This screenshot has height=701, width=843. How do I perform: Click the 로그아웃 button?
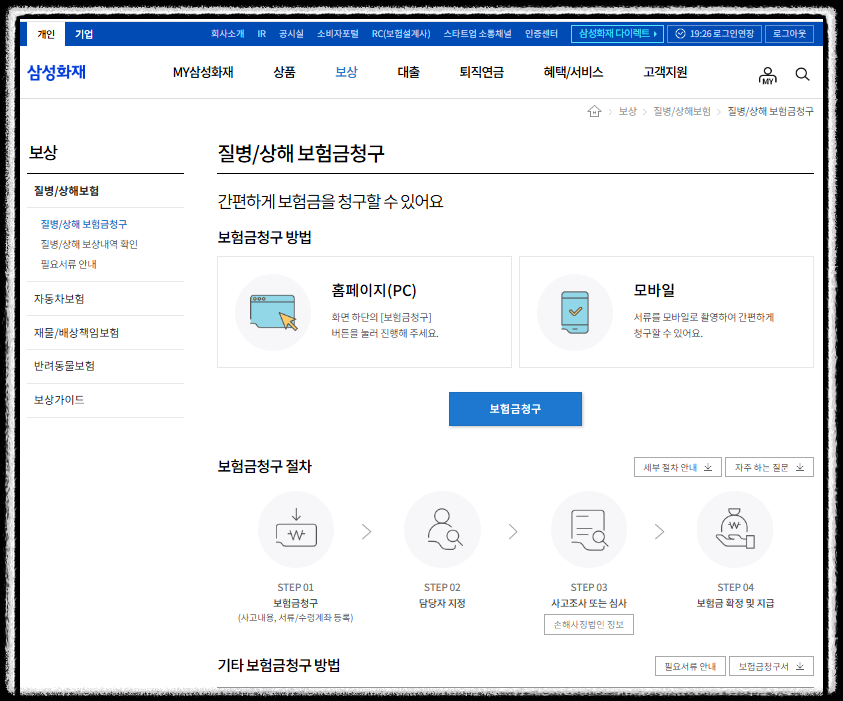pyautogui.click(x=789, y=33)
